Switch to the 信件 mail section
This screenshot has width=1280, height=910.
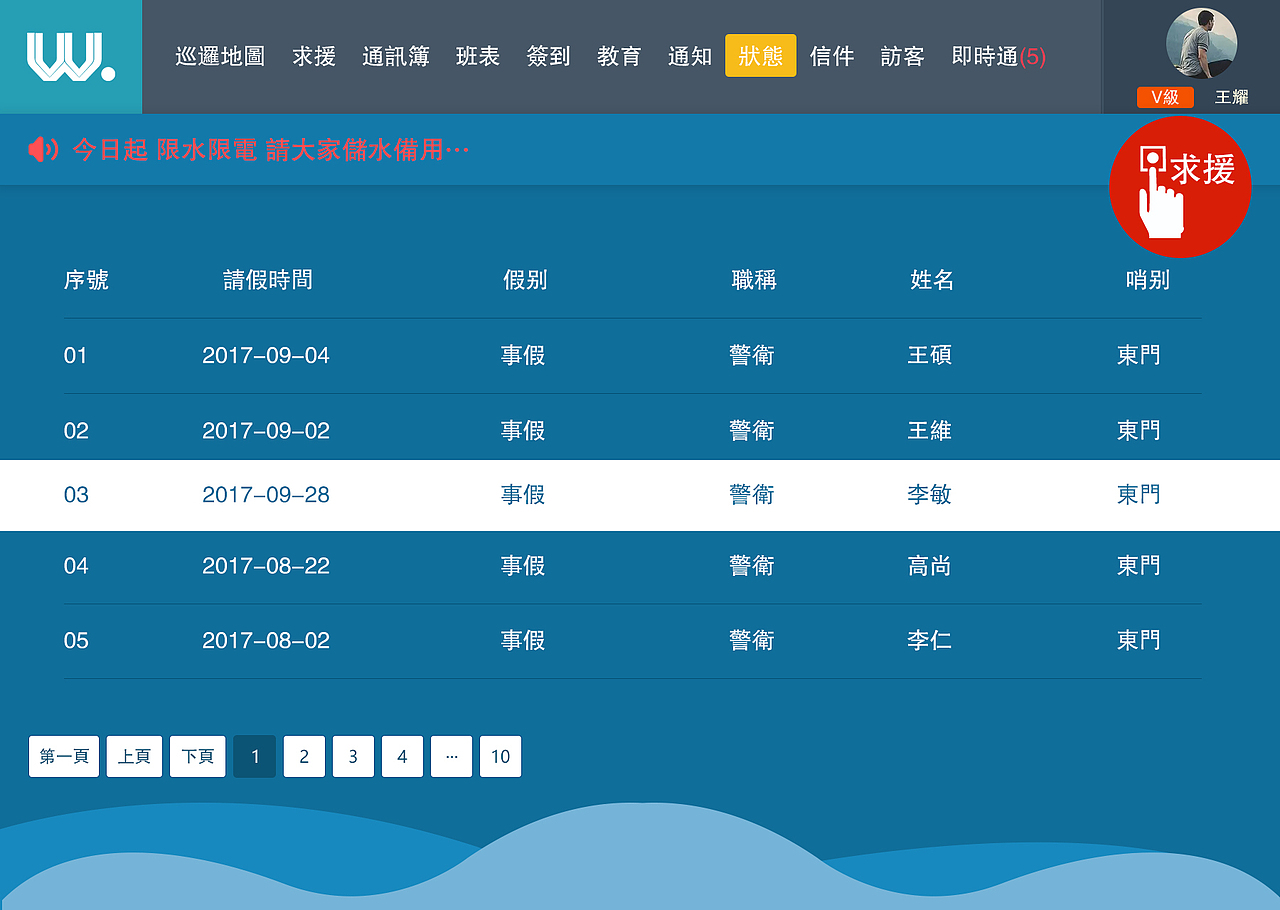click(x=832, y=57)
